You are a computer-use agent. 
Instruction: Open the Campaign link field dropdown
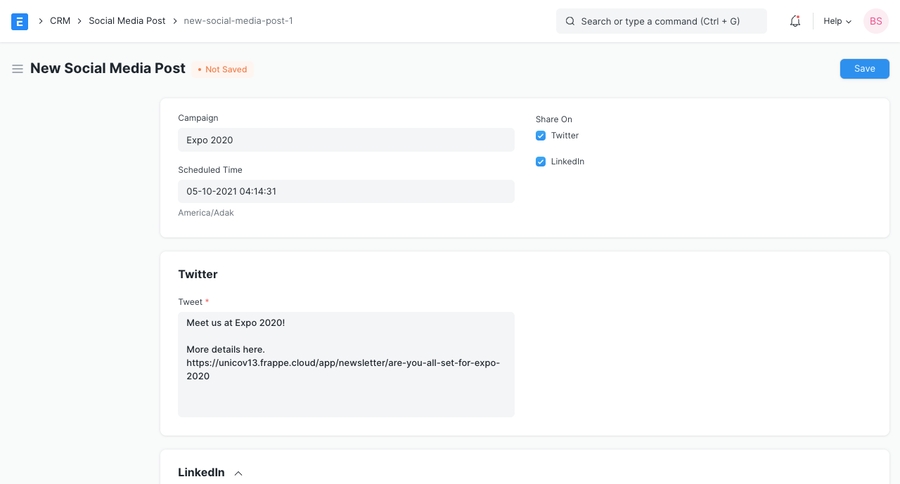[x=346, y=140]
